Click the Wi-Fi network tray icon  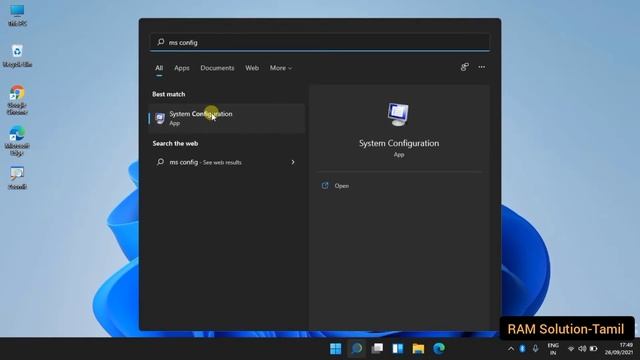pos(571,349)
